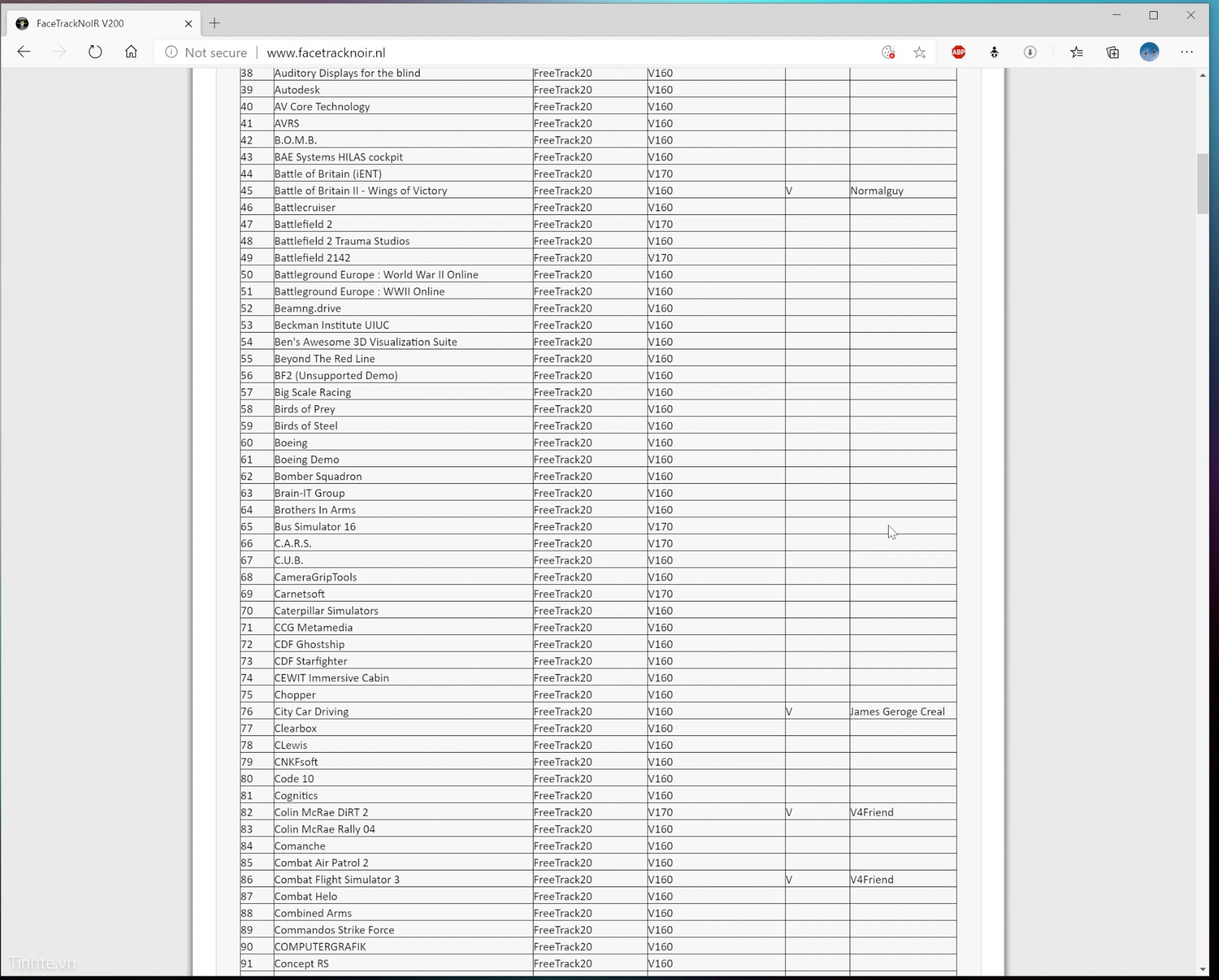Select 'City Car Driving' row text
The height and width of the screenshot is (980, 1219).
pos(311,712)
